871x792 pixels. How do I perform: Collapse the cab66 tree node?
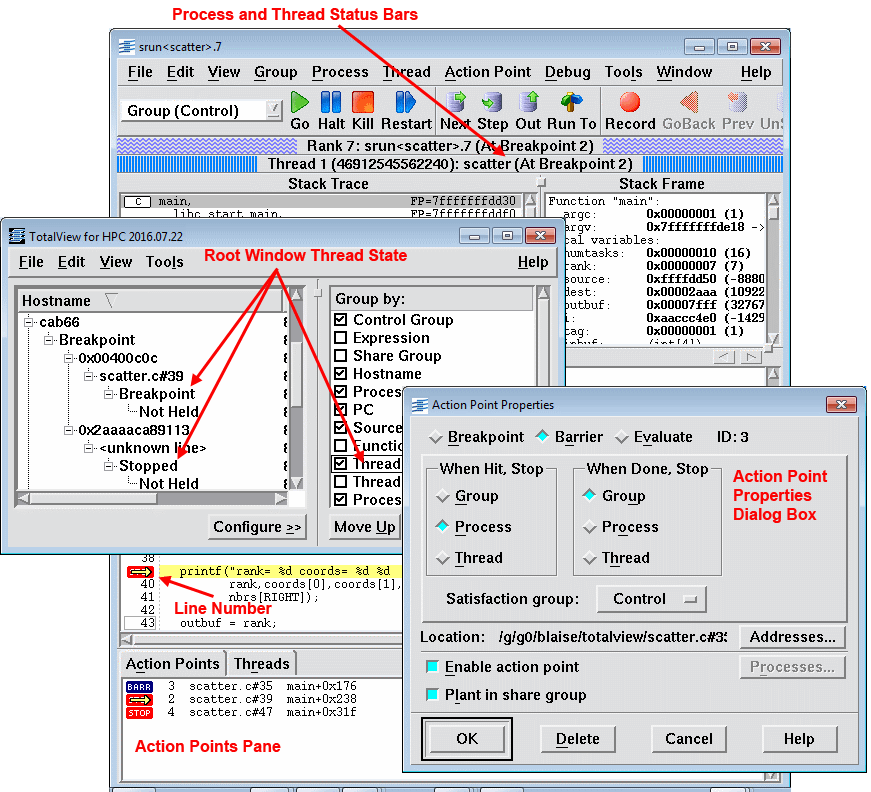point(28,322)
